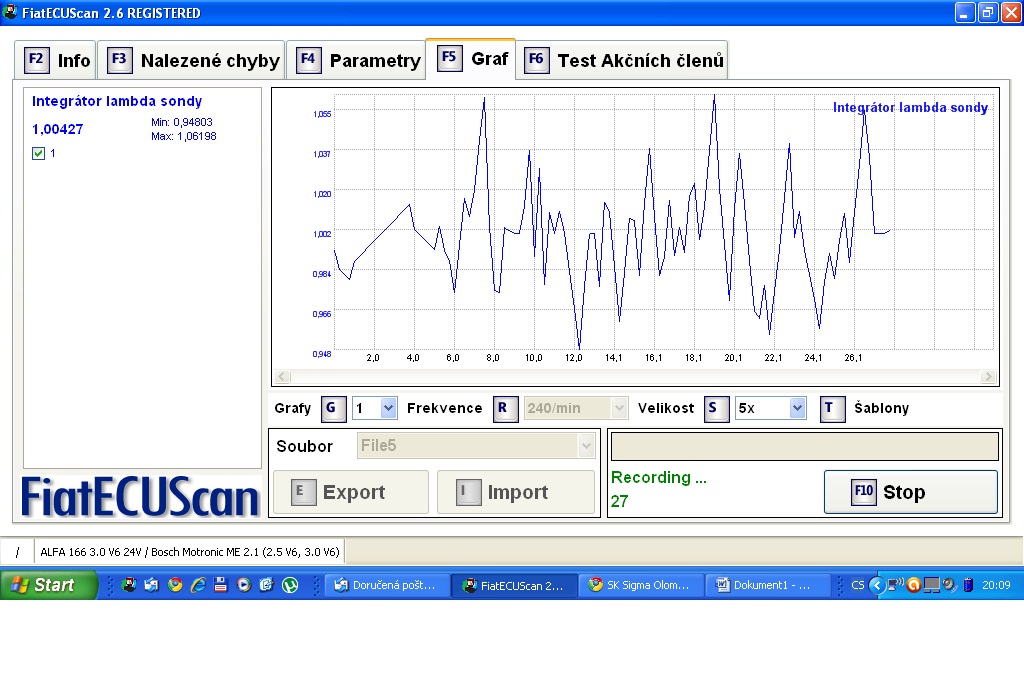Switch to Dokument1 in the taskbar
The image size is (1024, 682).
click(769, 585)
